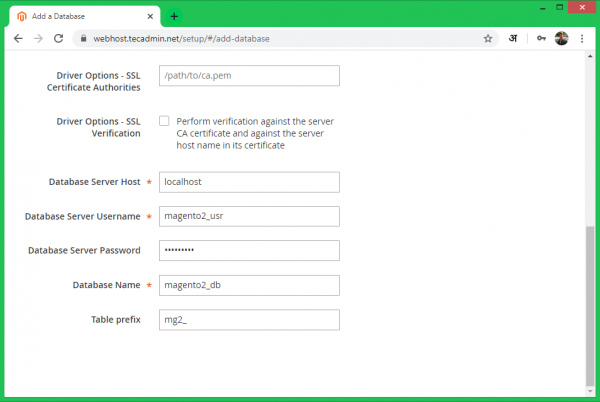Click the input language extension icon
600x402 pixels.
516,38
